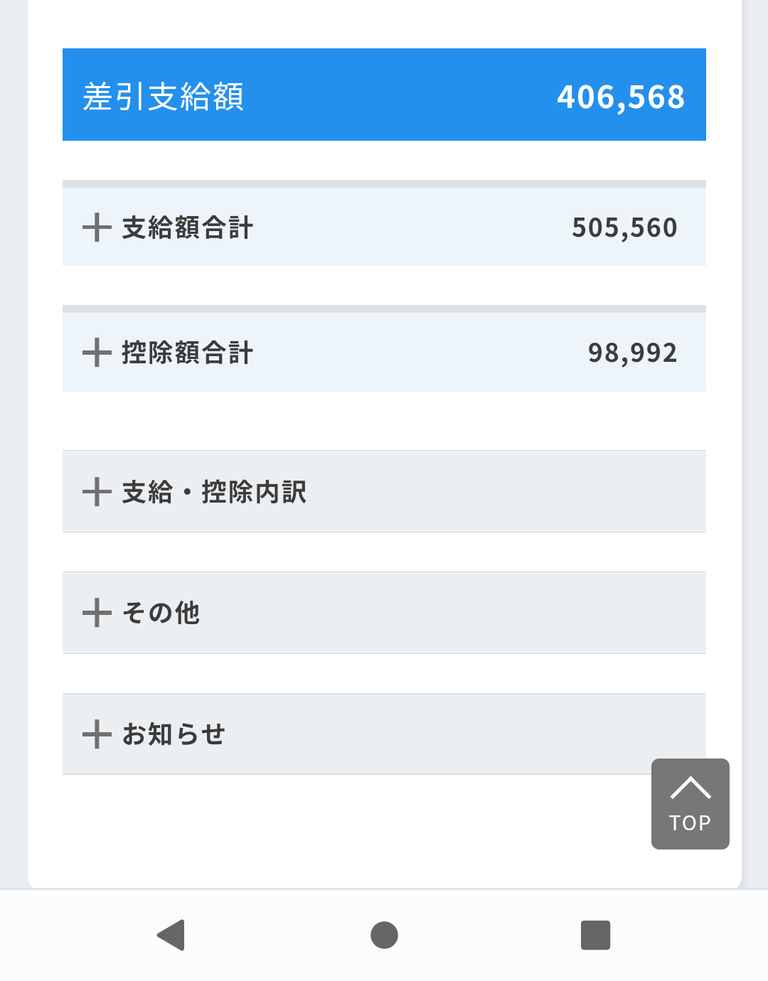
Task: Select the 98,992 total deduction amount
Action: pyautogui.click(x=632, y=353)
